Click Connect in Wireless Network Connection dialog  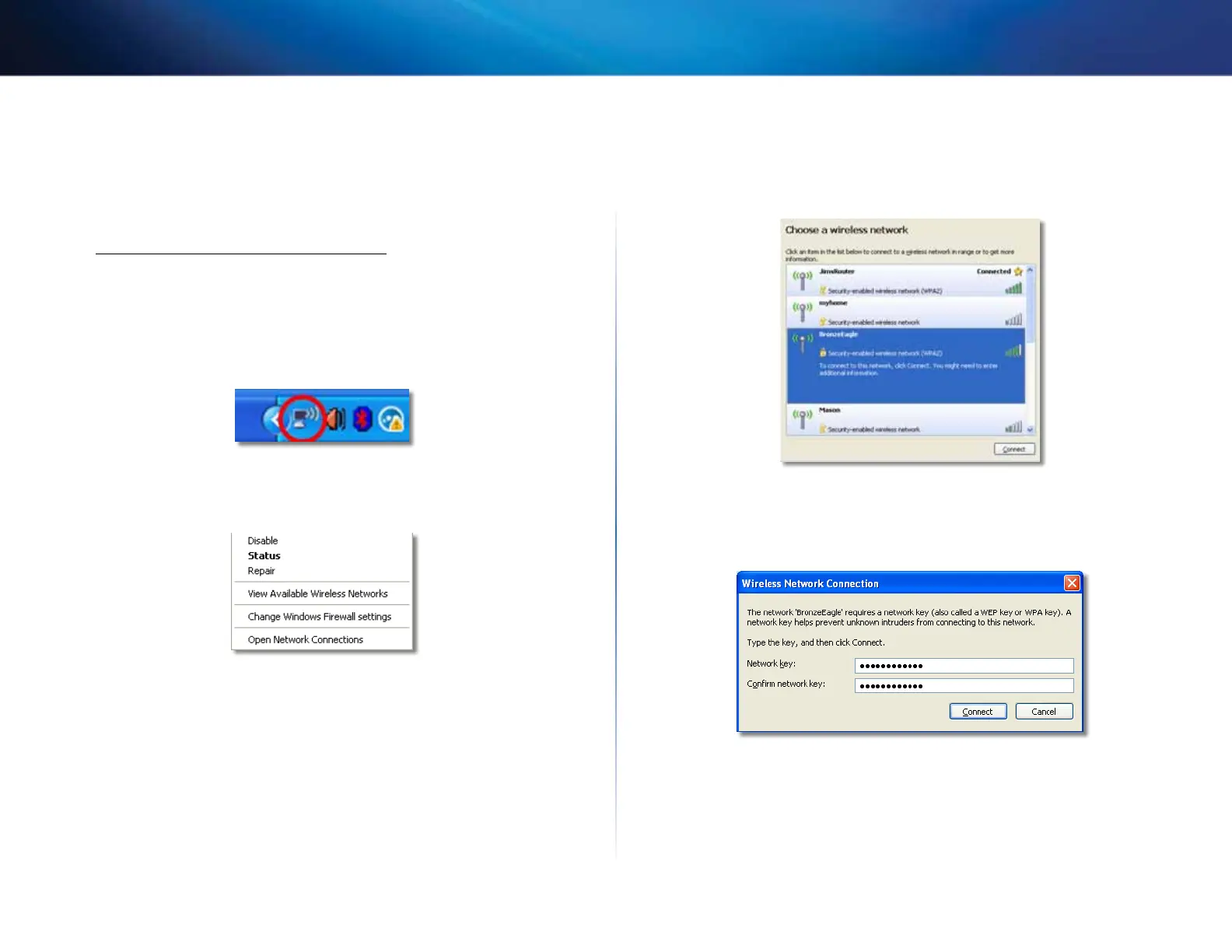(x=978, y=712)
